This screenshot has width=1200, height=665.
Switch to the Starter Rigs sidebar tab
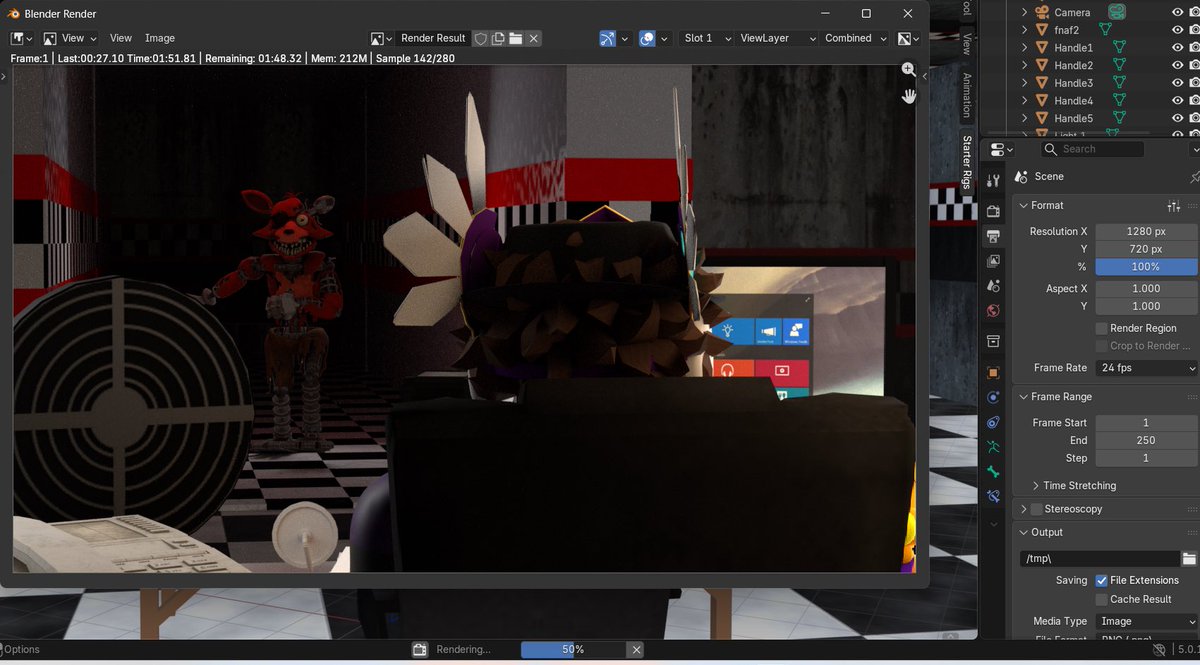click(966, 162)
